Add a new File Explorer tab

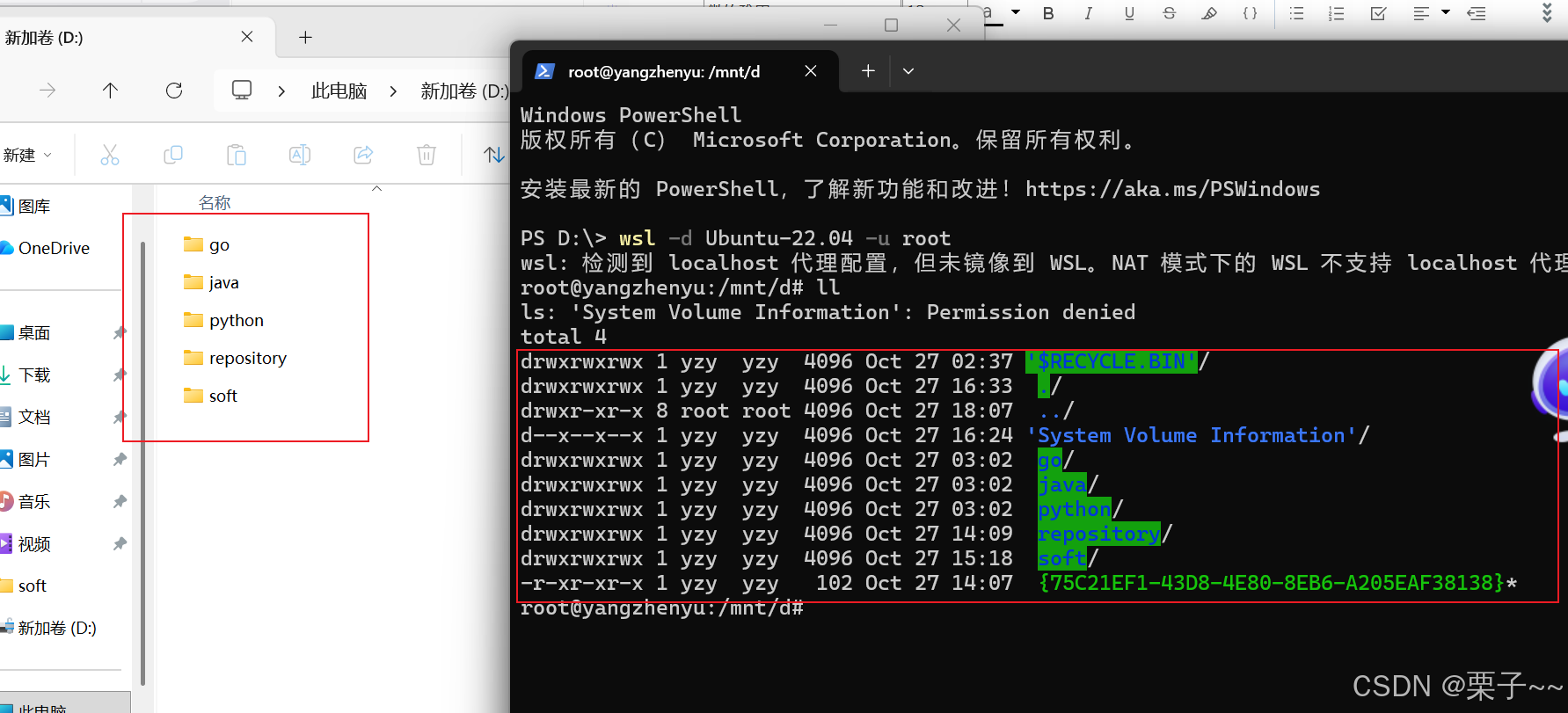[305, 37]
